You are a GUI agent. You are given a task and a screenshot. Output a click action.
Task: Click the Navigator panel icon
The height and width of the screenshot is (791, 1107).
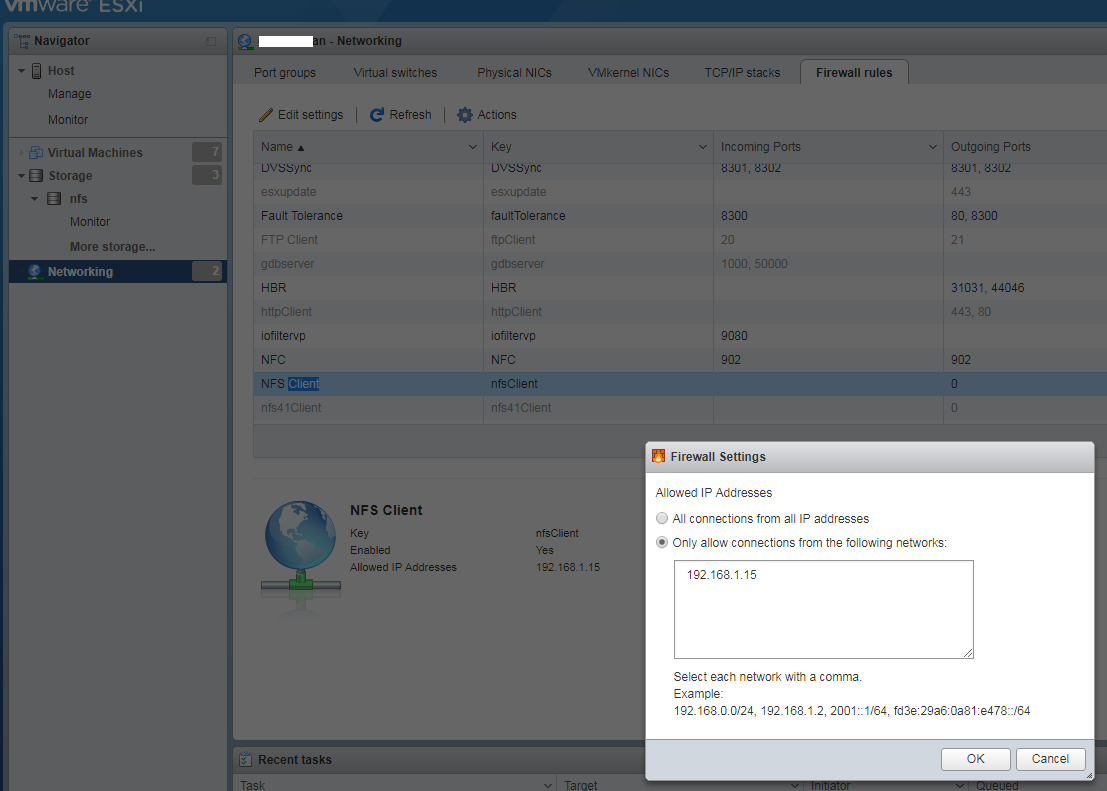pos(22,40)
